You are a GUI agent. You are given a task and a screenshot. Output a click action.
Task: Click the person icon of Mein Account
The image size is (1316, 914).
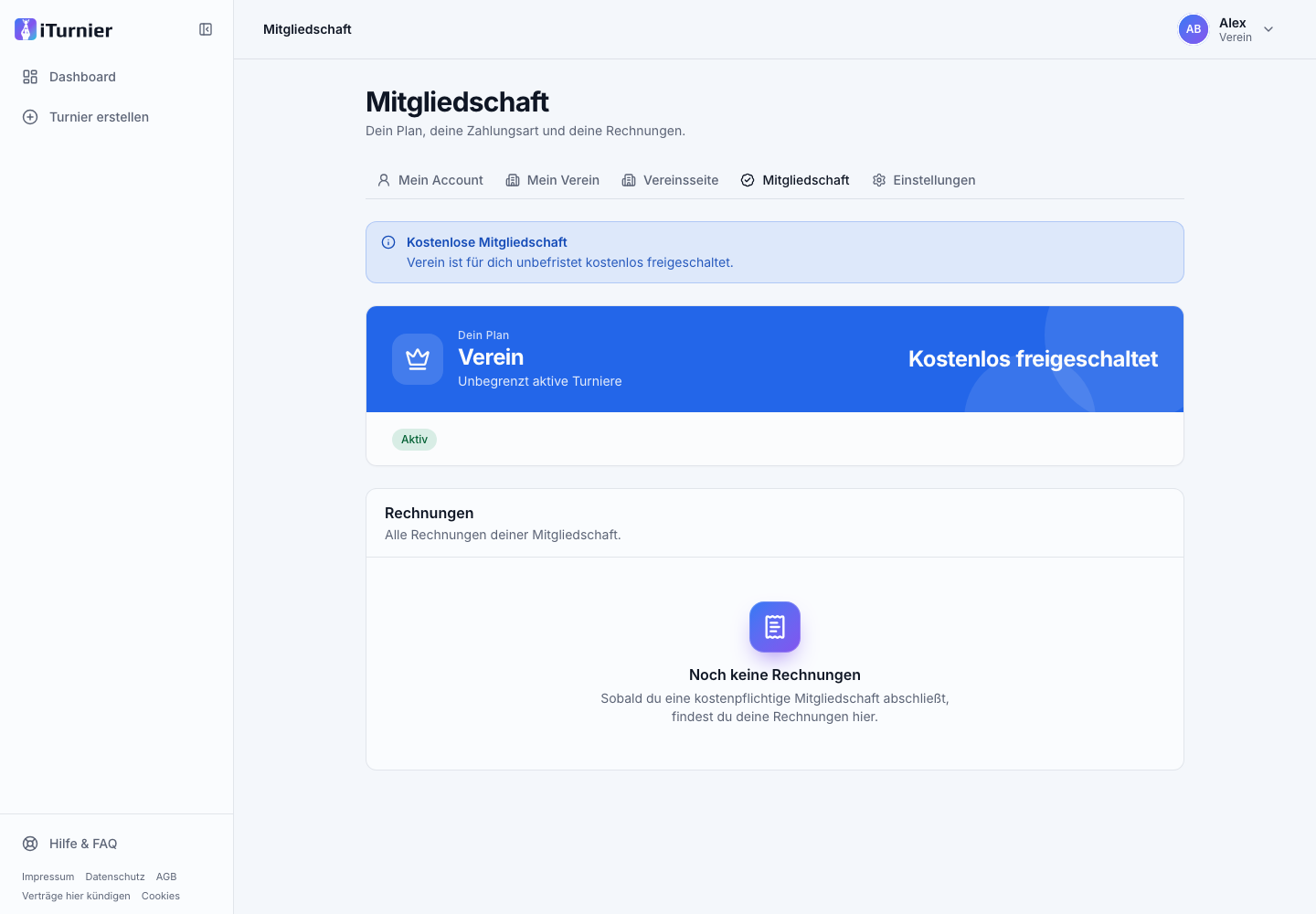[x=384, y=180]
